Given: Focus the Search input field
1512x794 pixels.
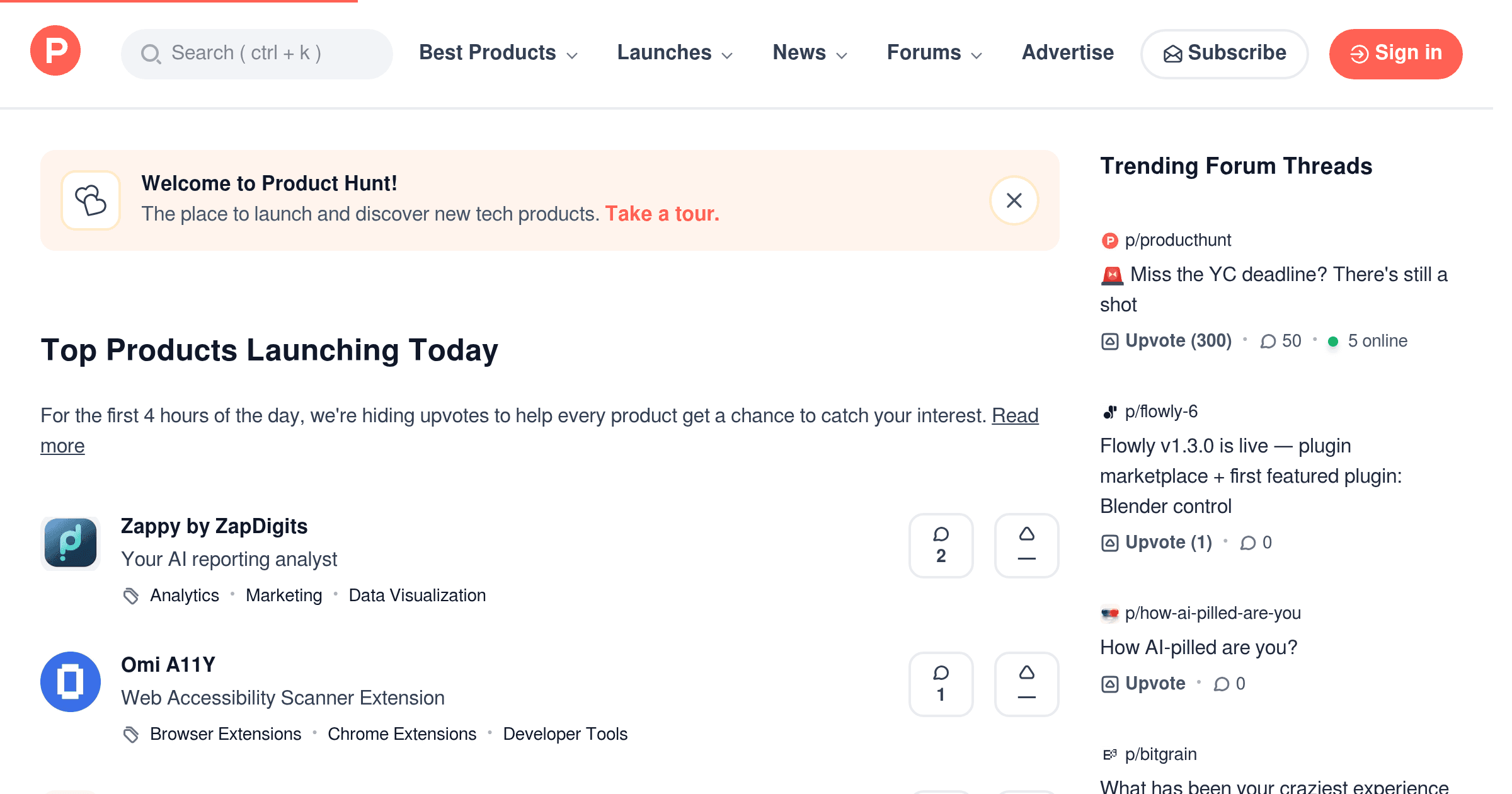Looking at the screenshot, I should coord(257,54).
